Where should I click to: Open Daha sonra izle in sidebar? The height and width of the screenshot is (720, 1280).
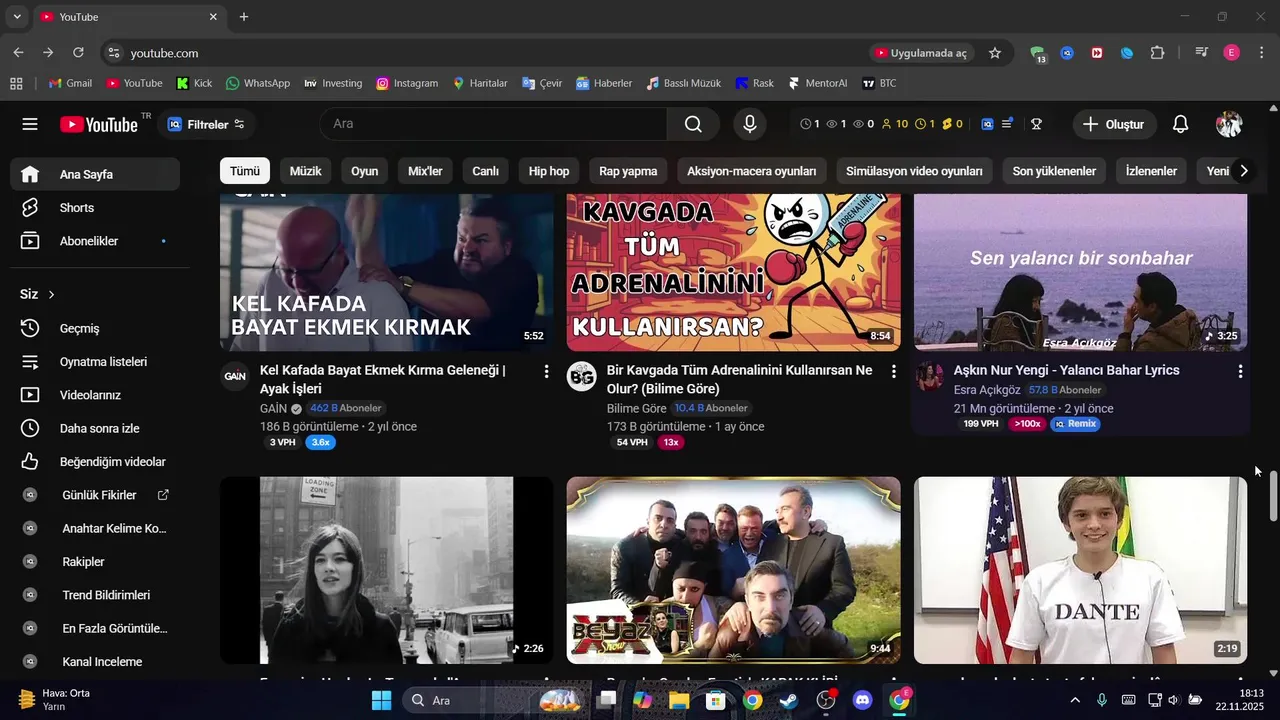[x=95, y=428]
